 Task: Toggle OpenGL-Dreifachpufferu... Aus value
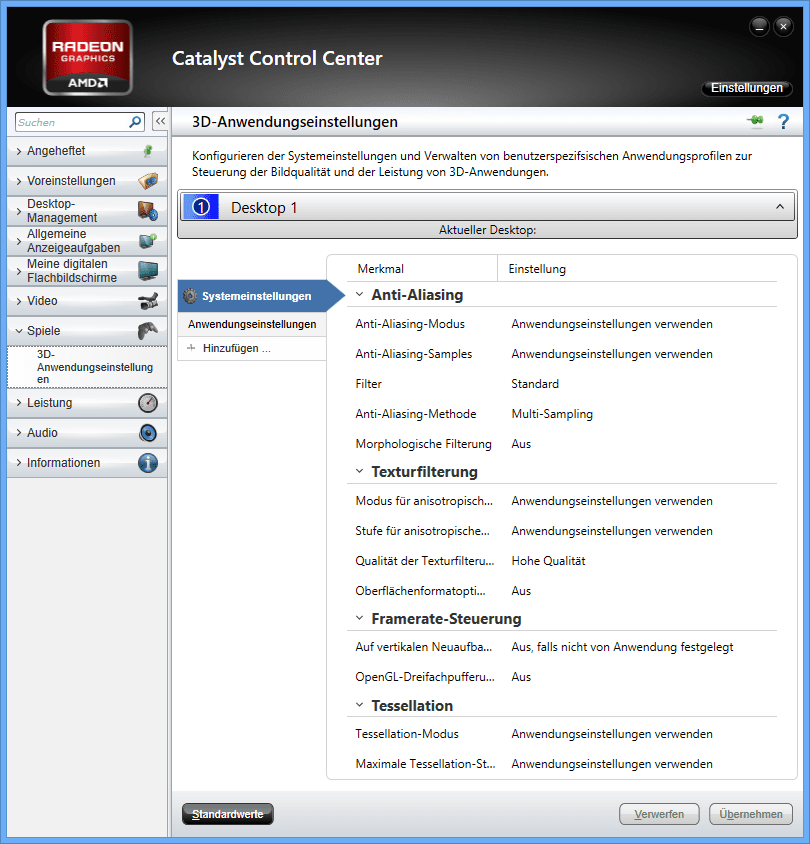(x=521, y=677)
